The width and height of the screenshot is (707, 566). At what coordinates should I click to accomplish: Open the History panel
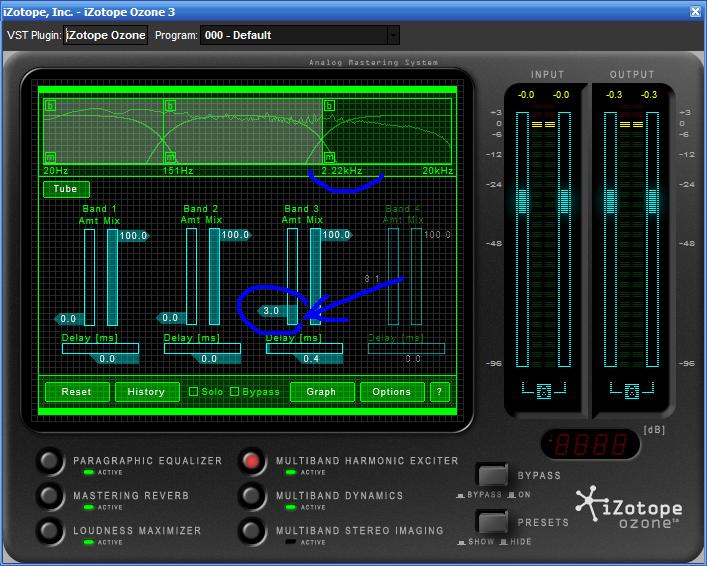146,391
